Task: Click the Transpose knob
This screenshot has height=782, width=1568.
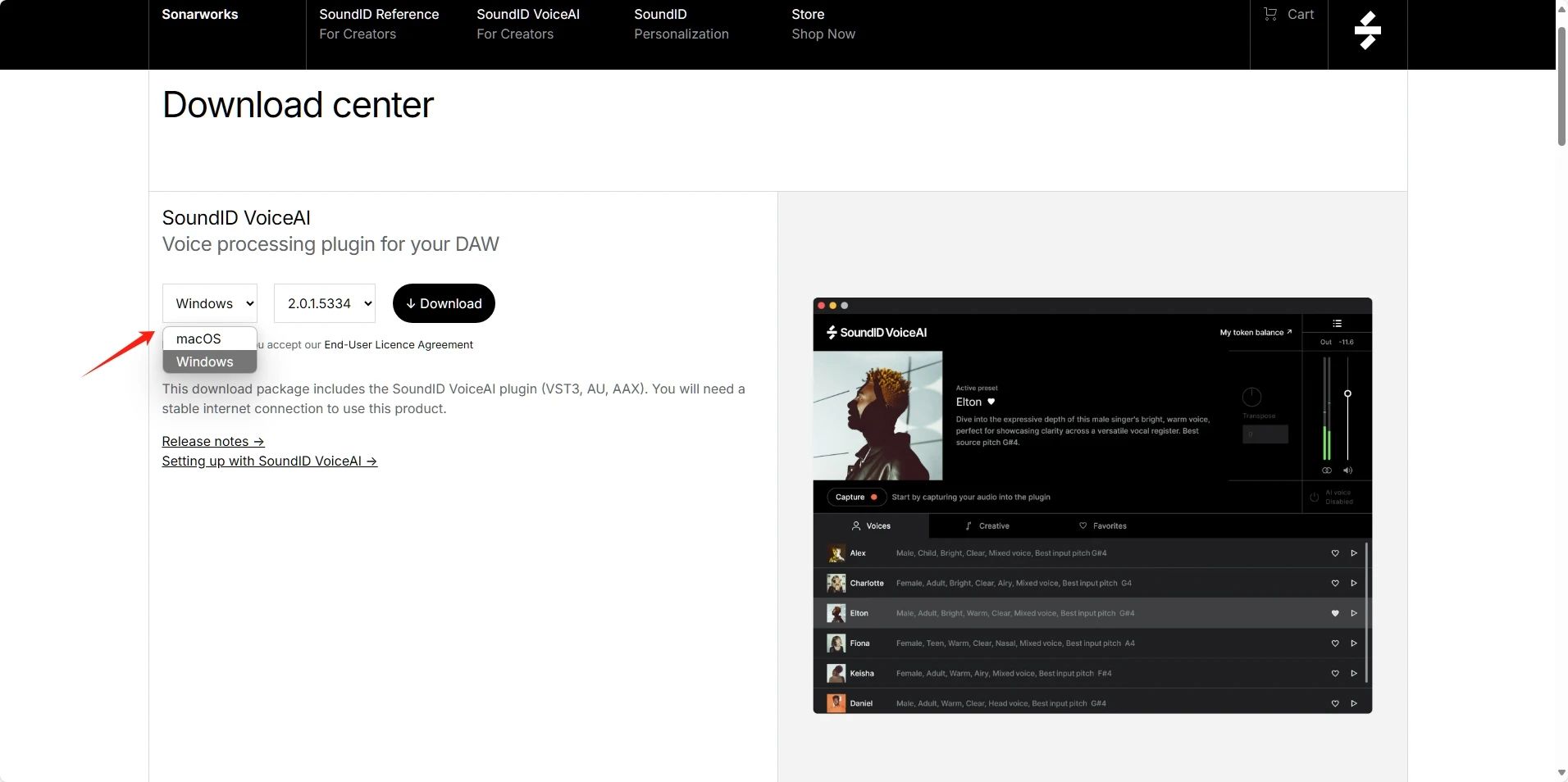Action: 1251,397
